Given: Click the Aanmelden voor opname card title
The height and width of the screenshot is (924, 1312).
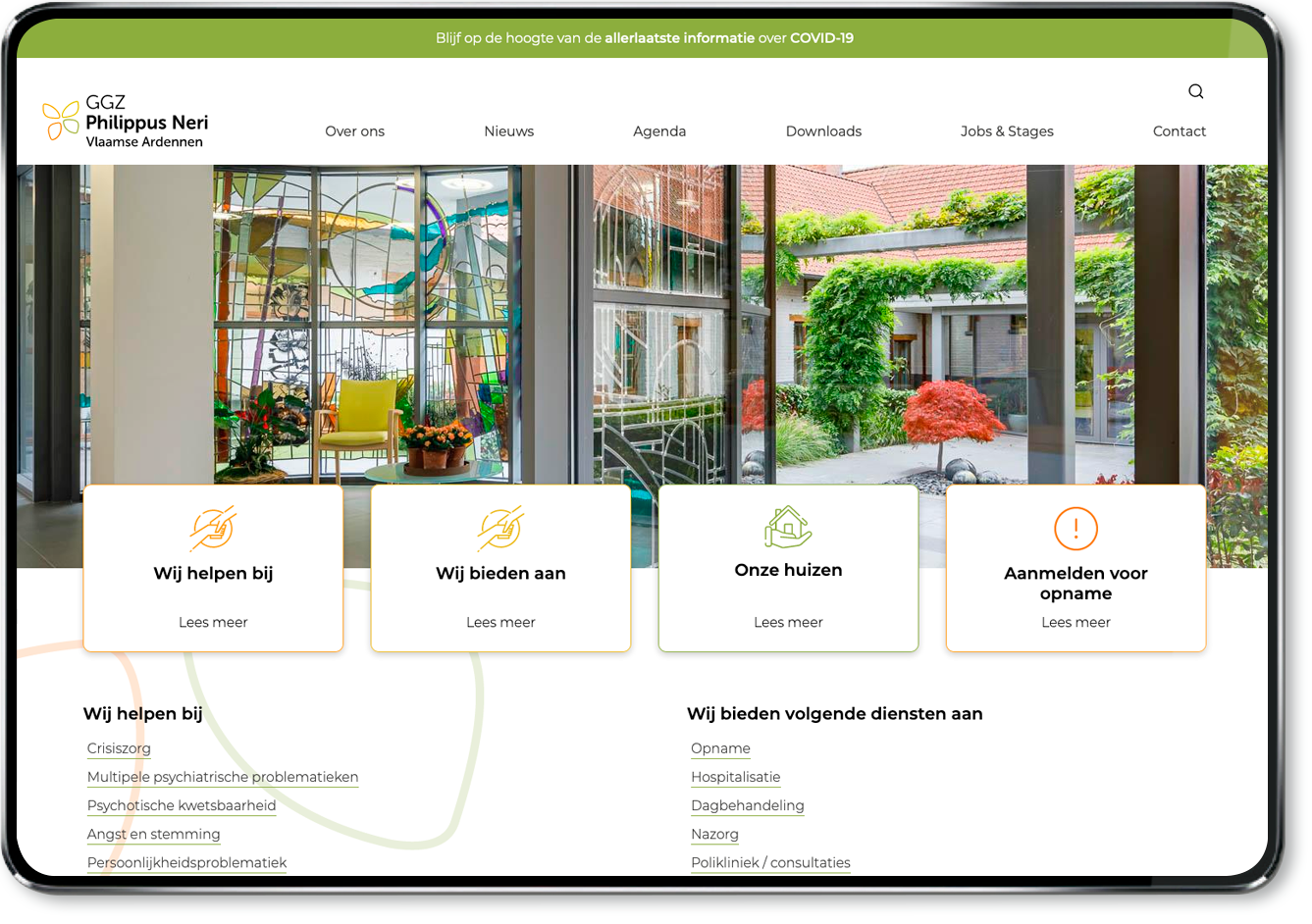Looking at the screenshot, I should click(1076, 583).
